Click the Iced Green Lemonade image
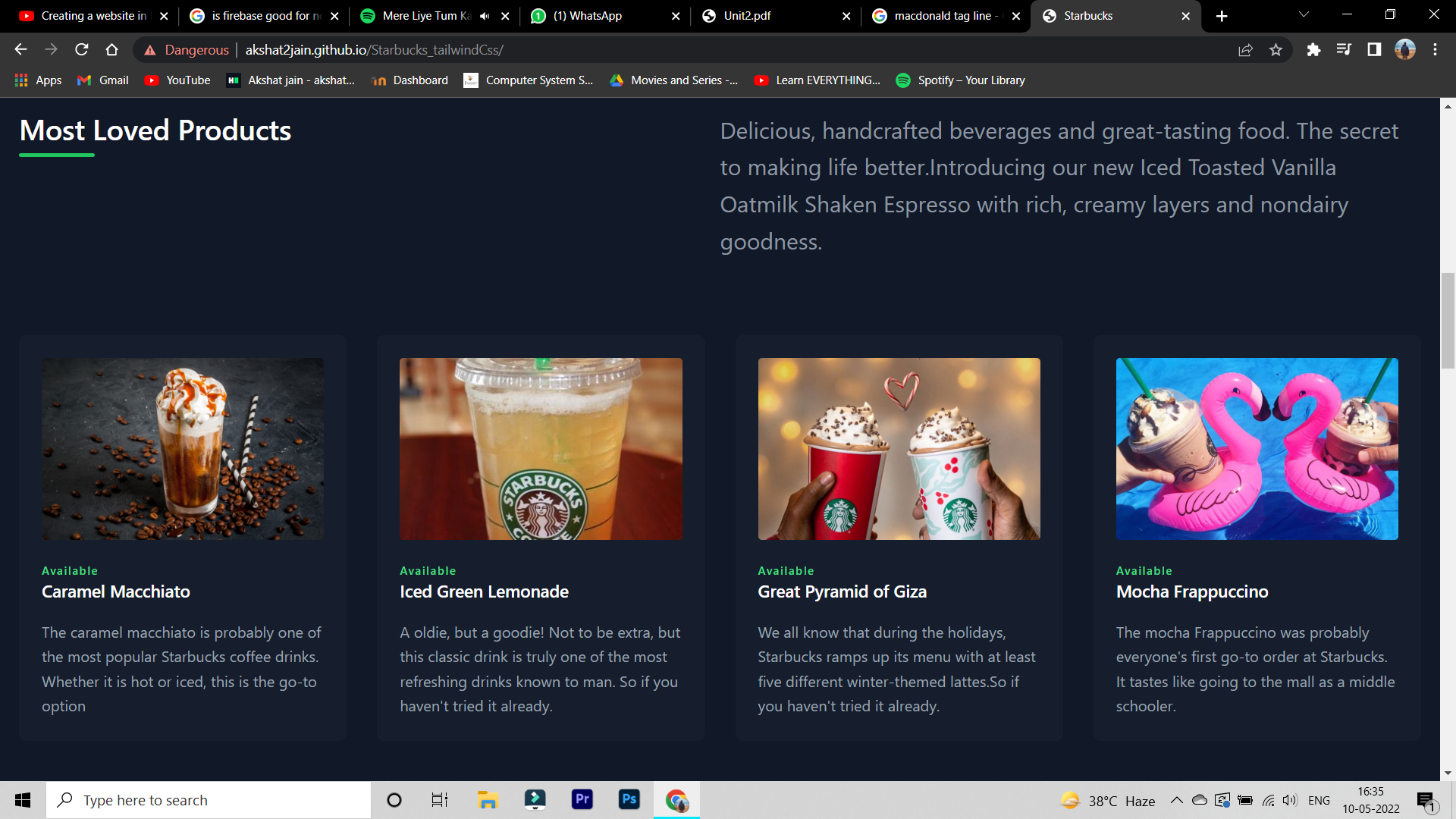The height and width of the screenshot is (819, 1456). [540, 449]
